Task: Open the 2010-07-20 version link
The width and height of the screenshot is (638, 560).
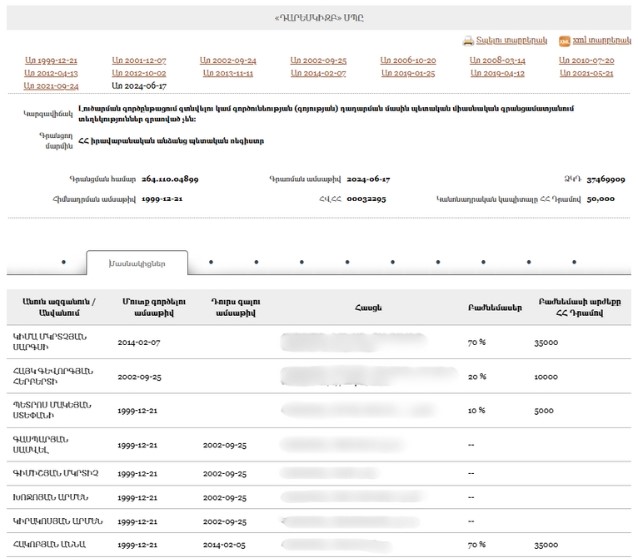Action: pyautogui.click(x=586, y=61)
